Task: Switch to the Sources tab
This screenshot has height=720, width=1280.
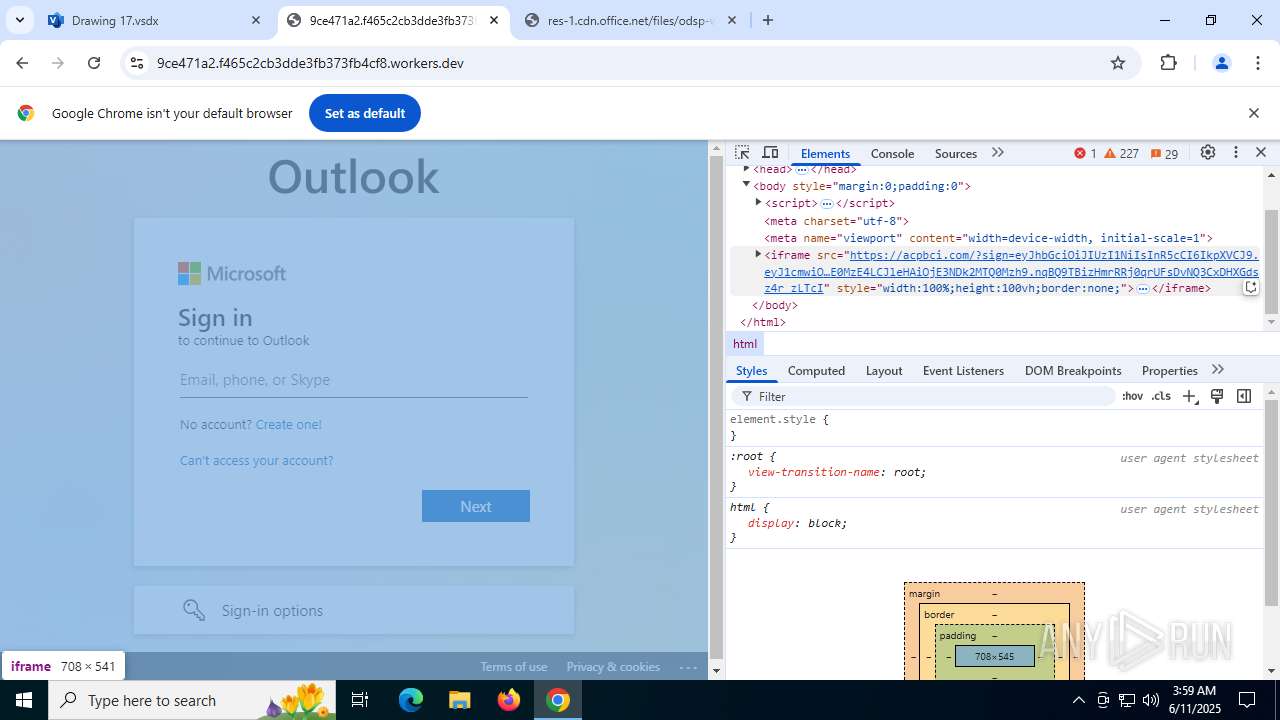Action: tap(955, 153)
